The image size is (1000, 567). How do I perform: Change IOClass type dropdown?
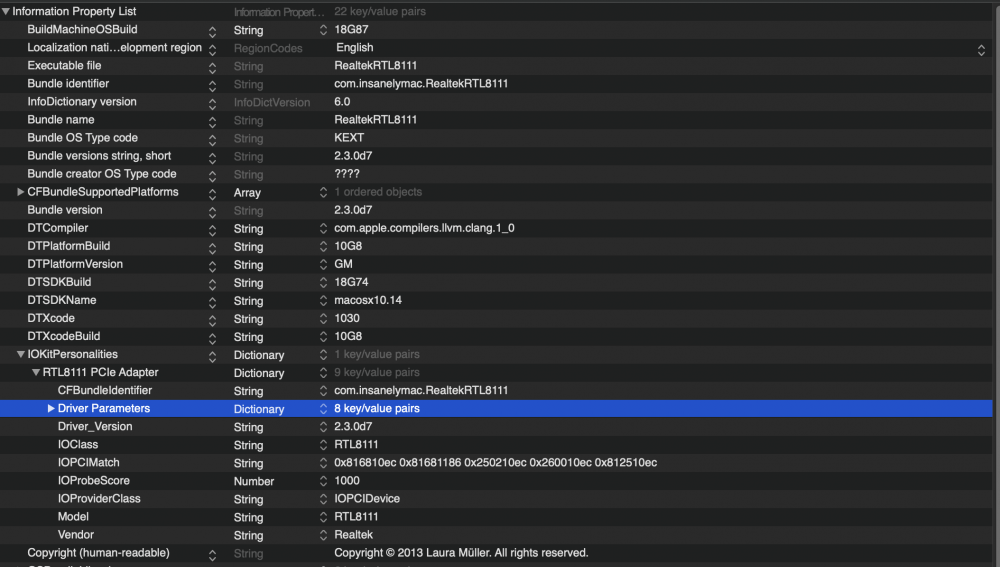point(323,445)
